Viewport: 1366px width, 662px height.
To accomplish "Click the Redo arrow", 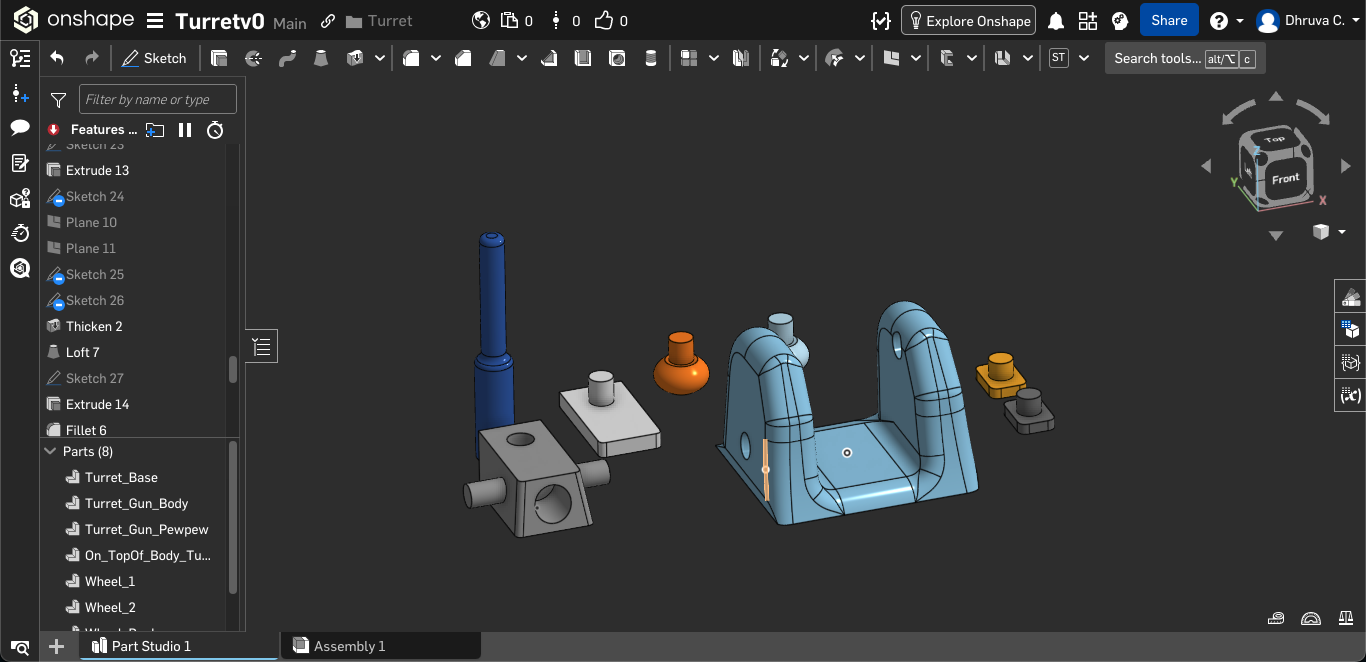I will pyautogui.click(x=91, y=58).
